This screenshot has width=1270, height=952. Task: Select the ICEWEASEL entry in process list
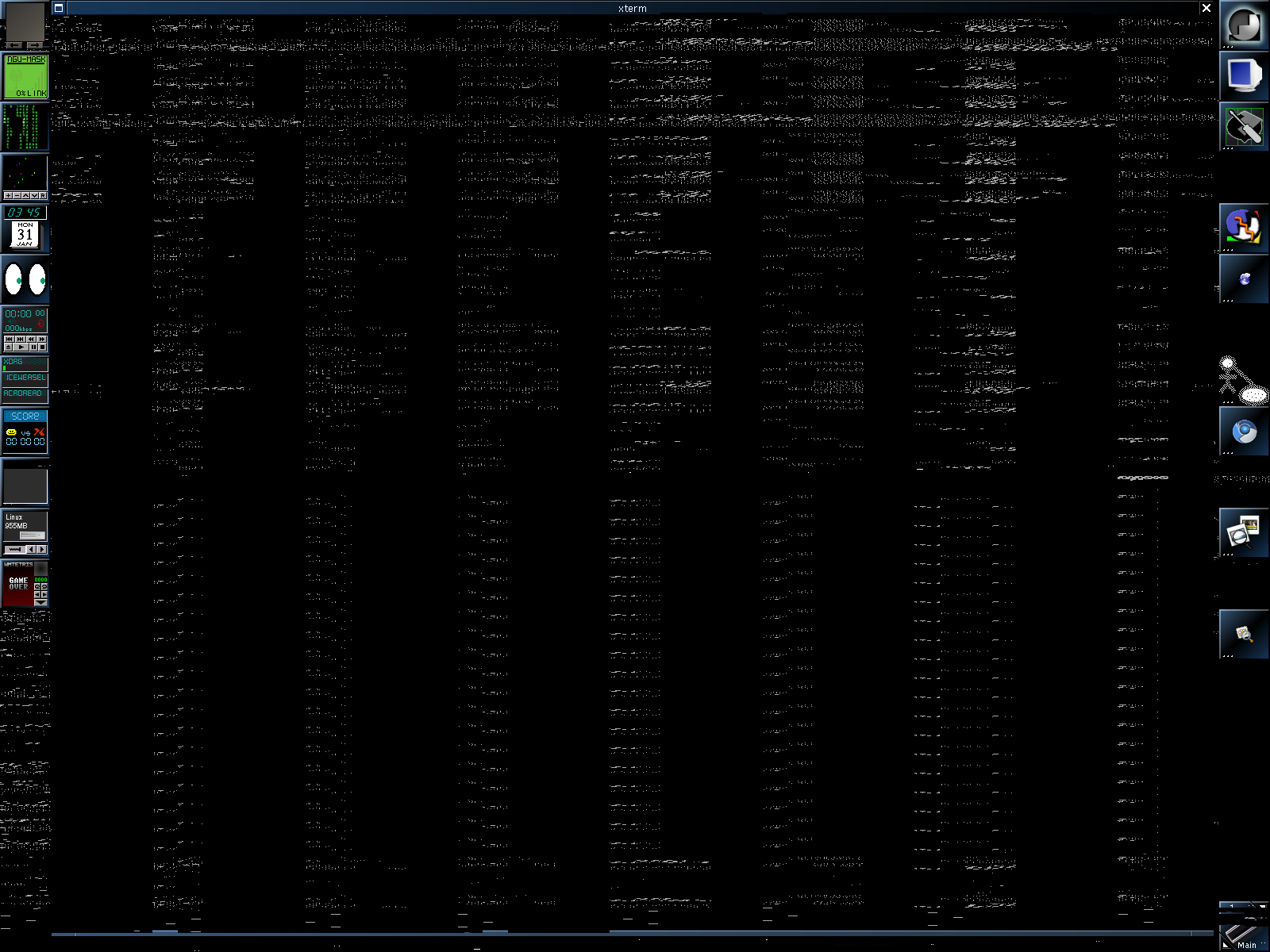[x=25, y=378]
